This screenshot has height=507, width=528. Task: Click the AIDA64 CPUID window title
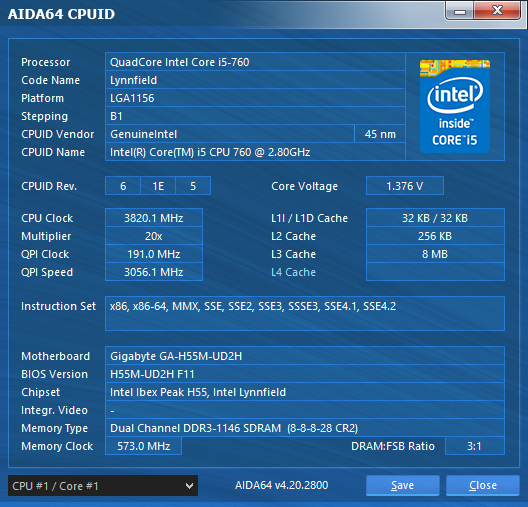point(61,14)
